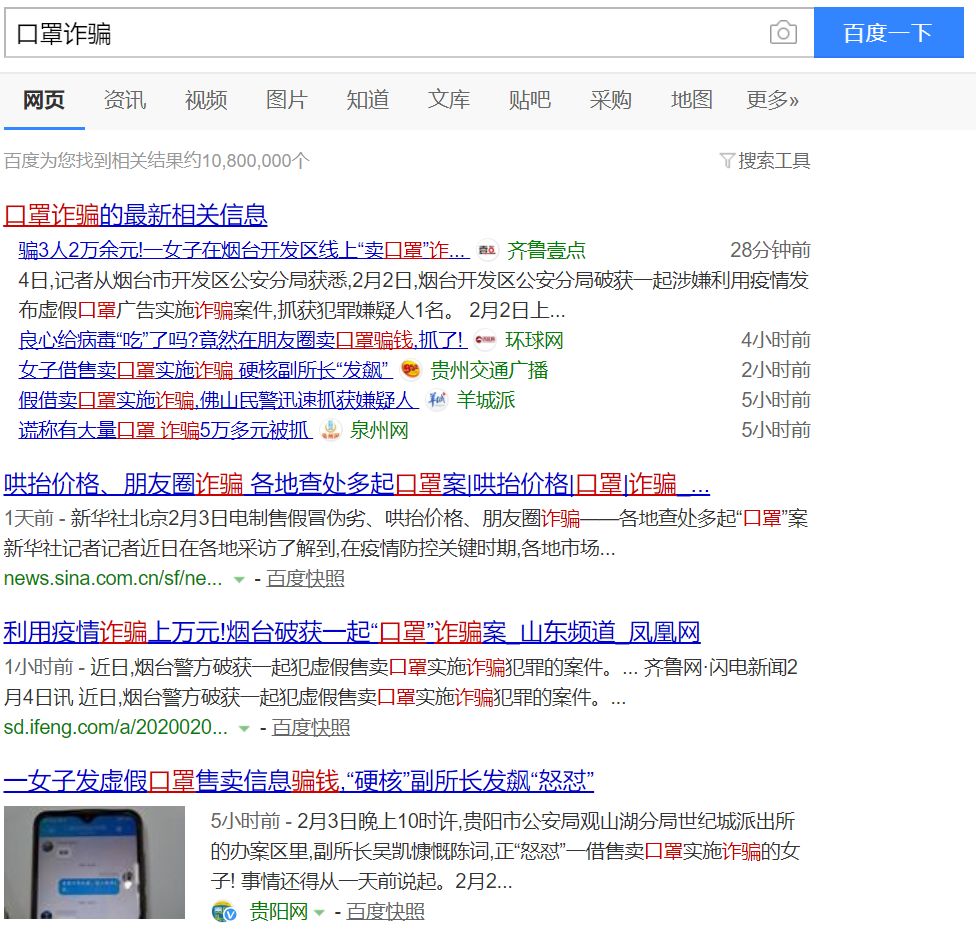
Task: Expand dropdown arrow next to 贵阳网
Action: click(x=319, y=913)
